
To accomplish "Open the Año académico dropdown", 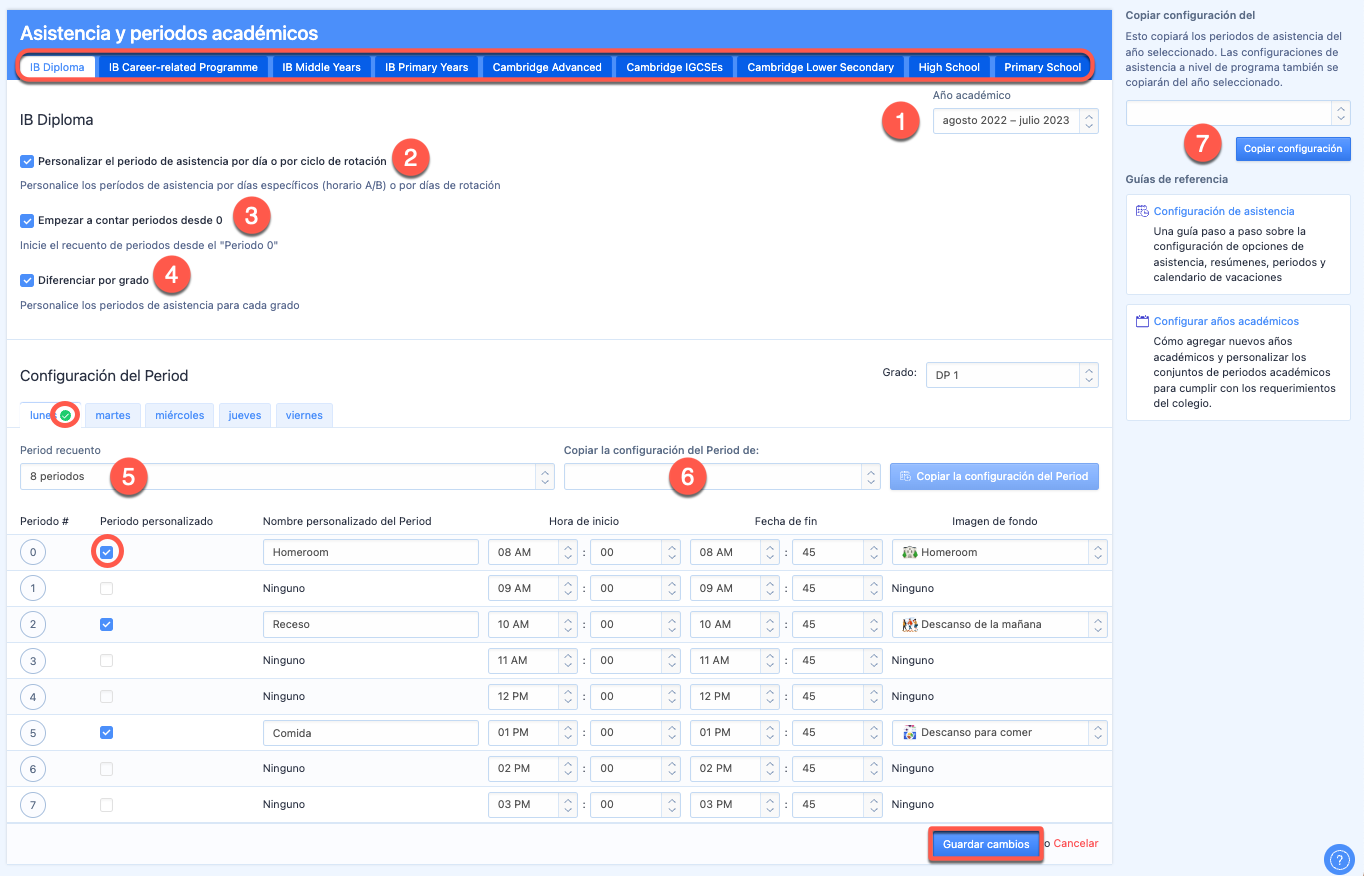I will (x=1014, y=121).
